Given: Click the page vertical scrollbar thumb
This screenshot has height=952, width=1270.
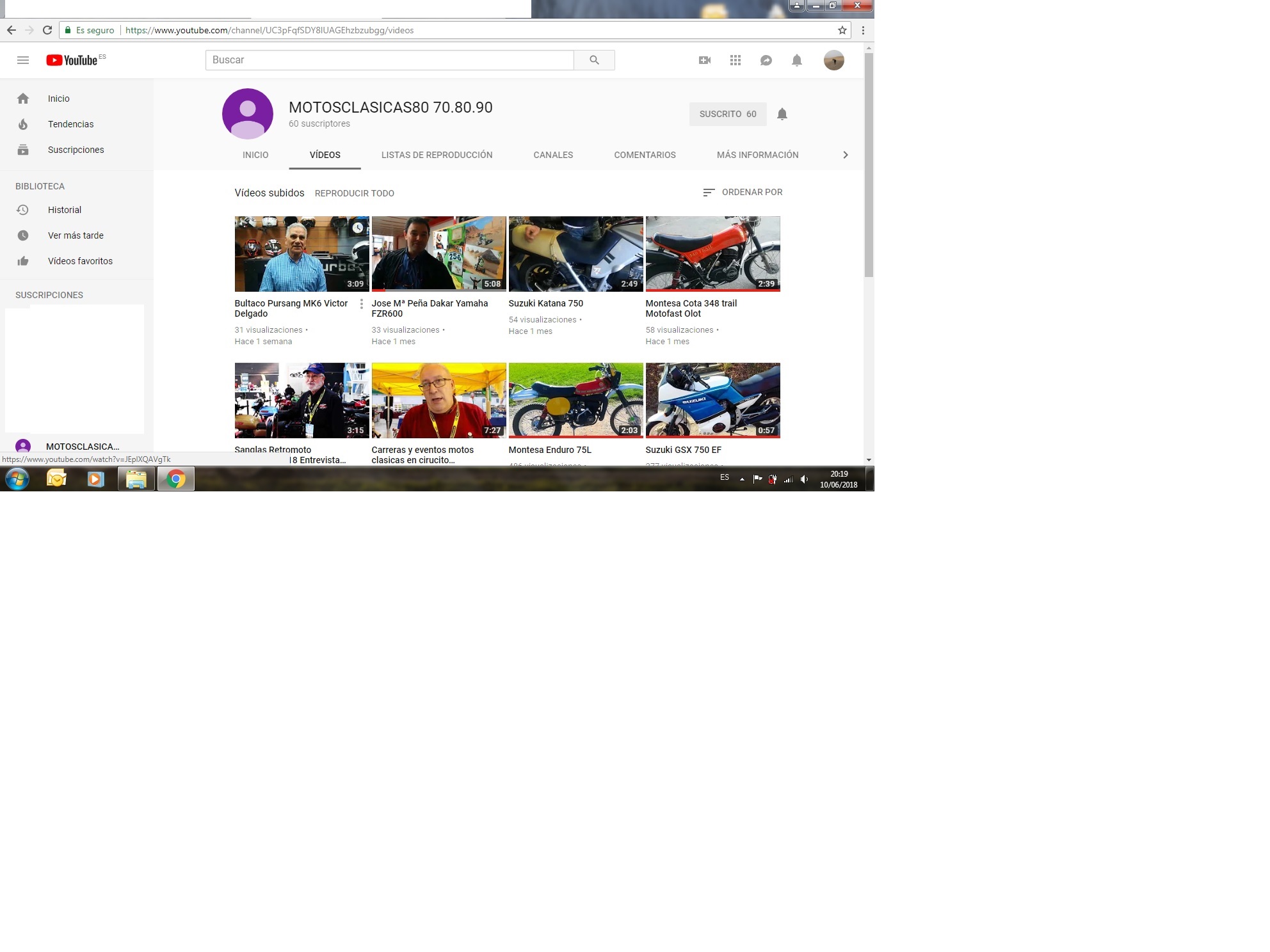Looking at the screenshot, I should pos(869,165).
